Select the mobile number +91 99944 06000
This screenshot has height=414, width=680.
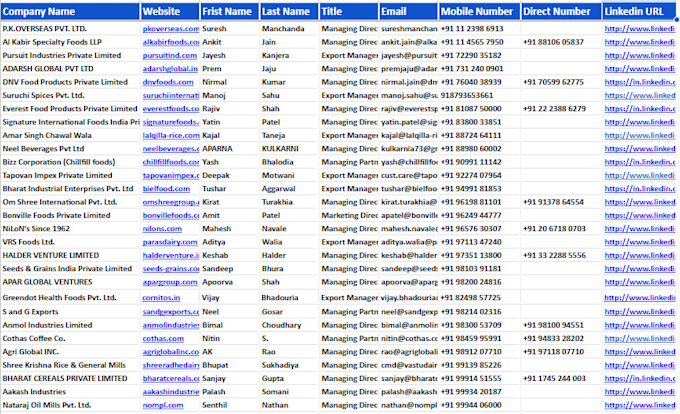(471, 405)
